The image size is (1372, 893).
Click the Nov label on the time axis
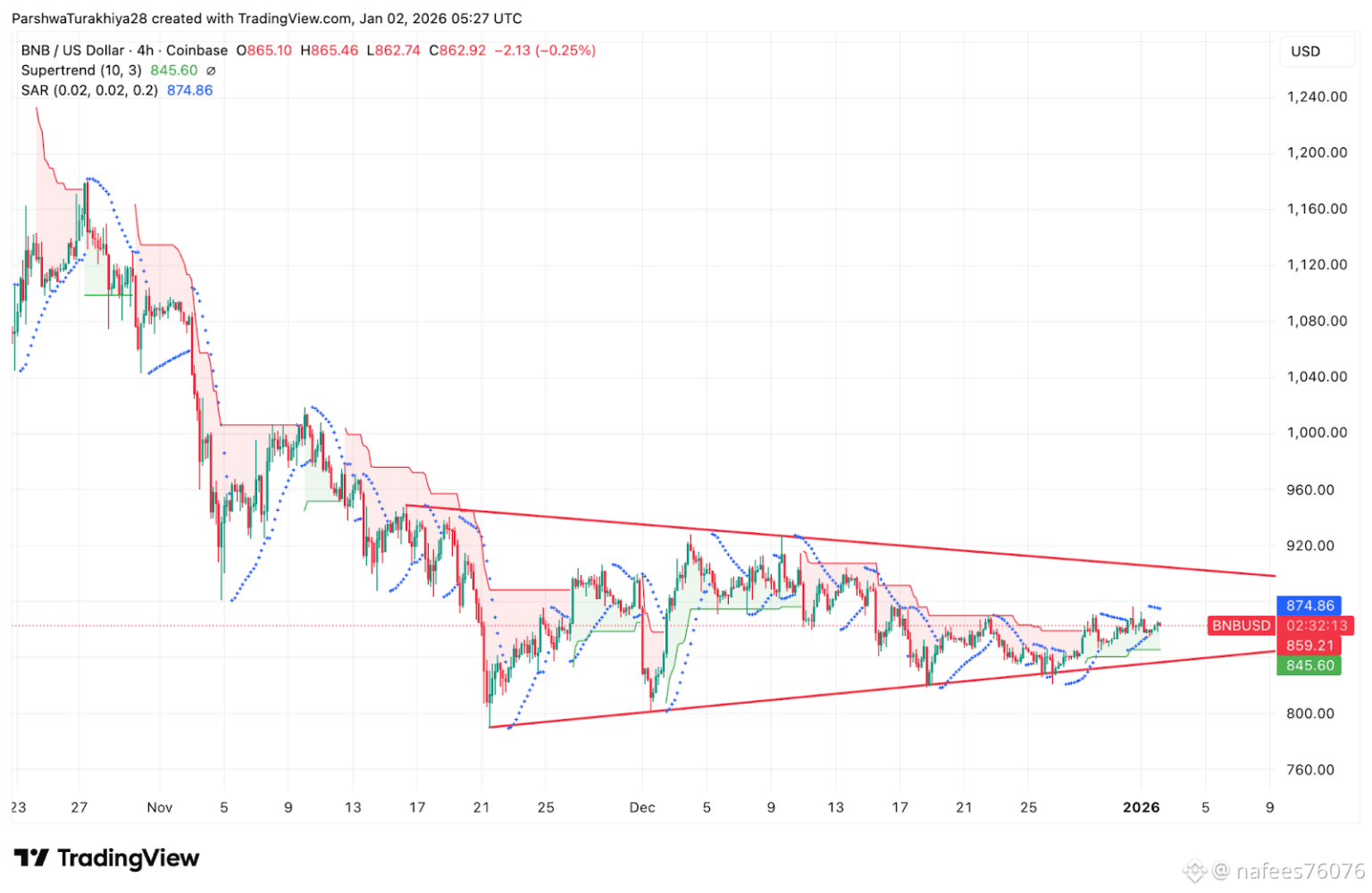(160, 807)
